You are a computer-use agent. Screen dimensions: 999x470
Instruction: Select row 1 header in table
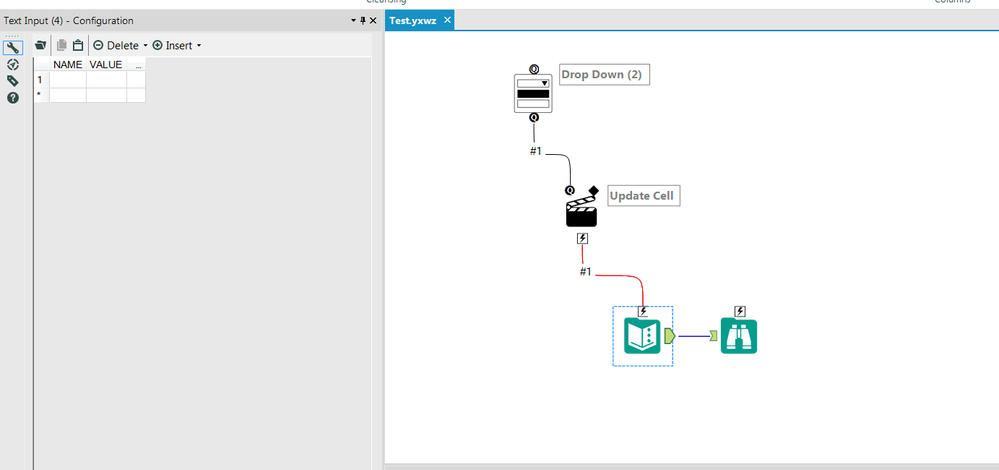coord(41,80)
